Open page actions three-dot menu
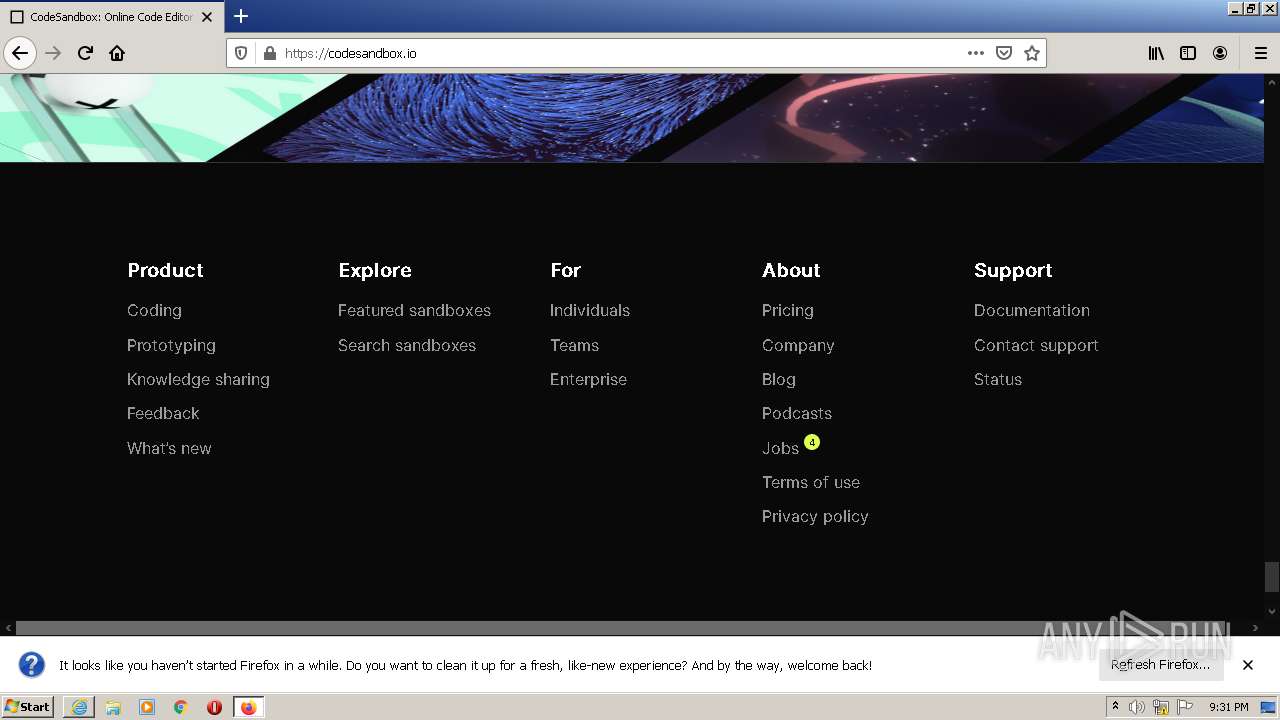 click(975, 53)
